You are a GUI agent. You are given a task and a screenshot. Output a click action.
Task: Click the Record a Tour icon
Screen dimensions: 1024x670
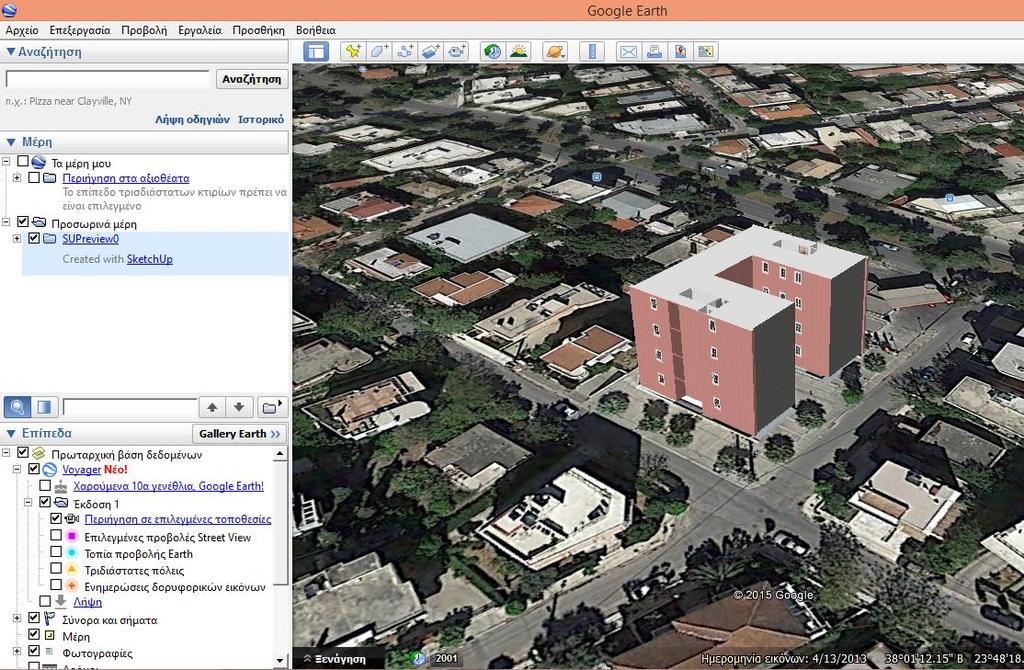(x=456, y=52)
